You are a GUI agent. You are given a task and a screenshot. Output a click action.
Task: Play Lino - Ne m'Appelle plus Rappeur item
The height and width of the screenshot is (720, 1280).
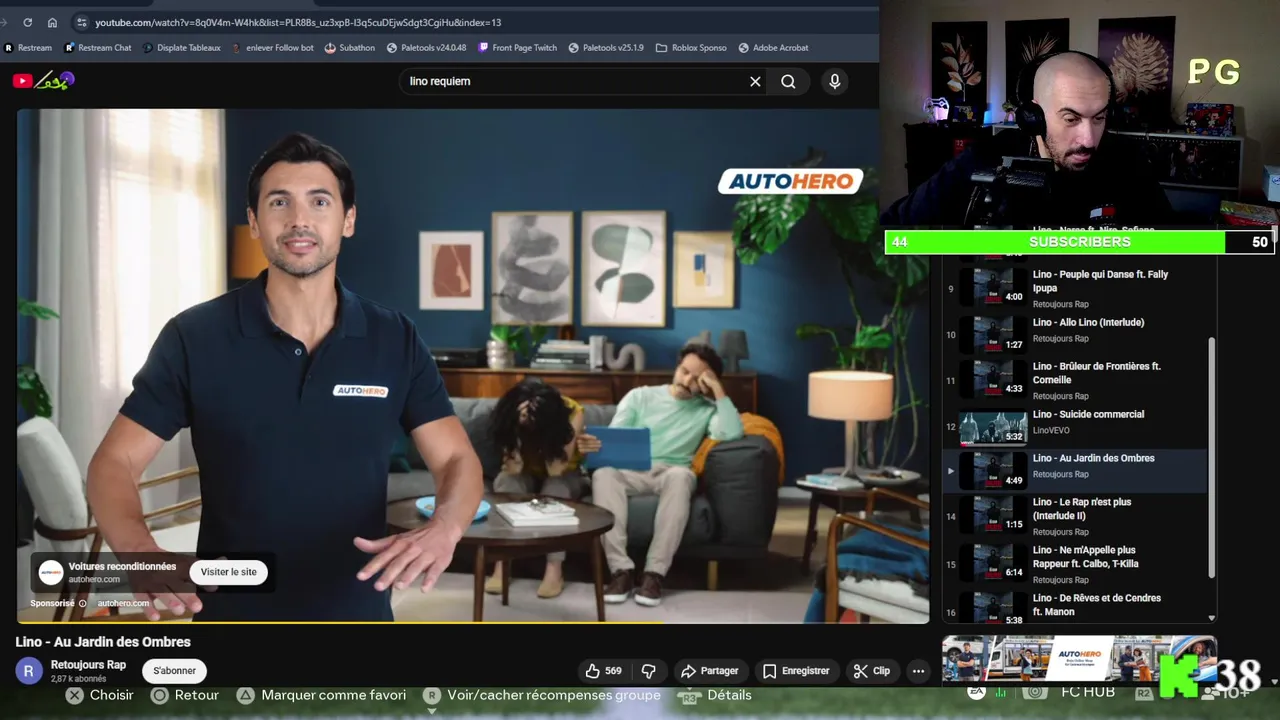1075,564
